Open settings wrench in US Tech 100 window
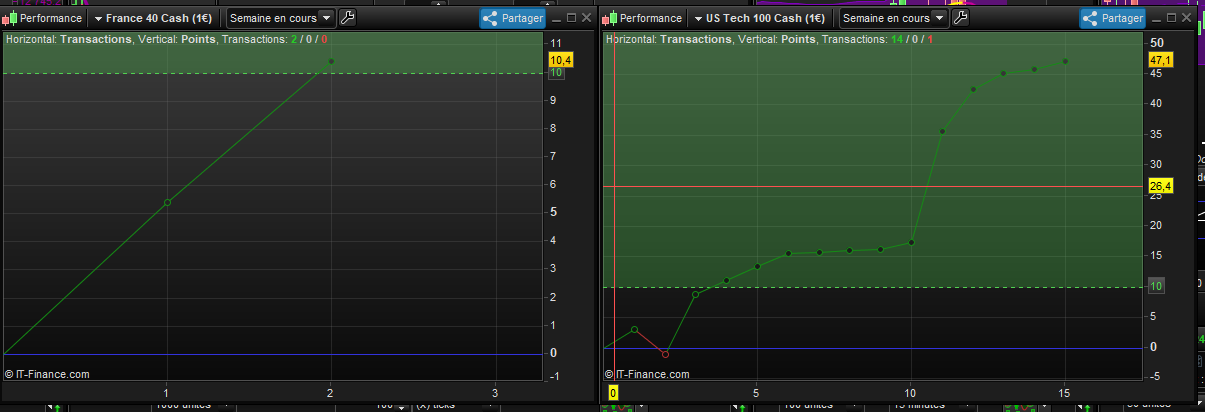This screenshot has width=1205, height=412. [x=960, y=17]
